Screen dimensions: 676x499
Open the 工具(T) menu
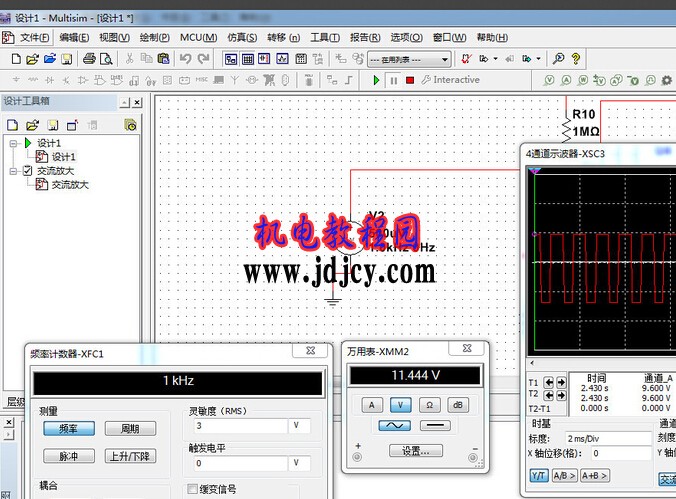[x=325, y=38]
